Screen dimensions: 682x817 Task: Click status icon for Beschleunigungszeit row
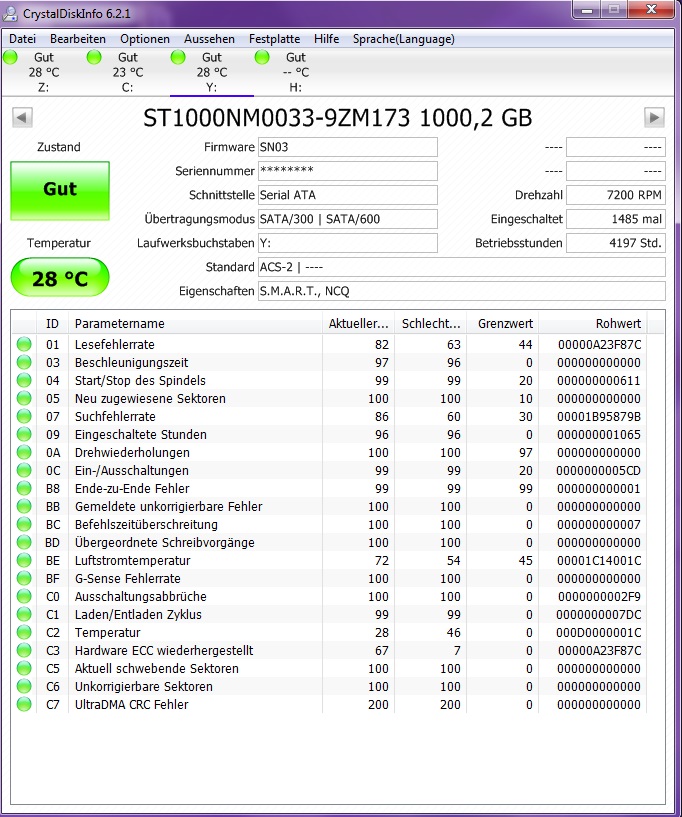(x=24, y=362)
